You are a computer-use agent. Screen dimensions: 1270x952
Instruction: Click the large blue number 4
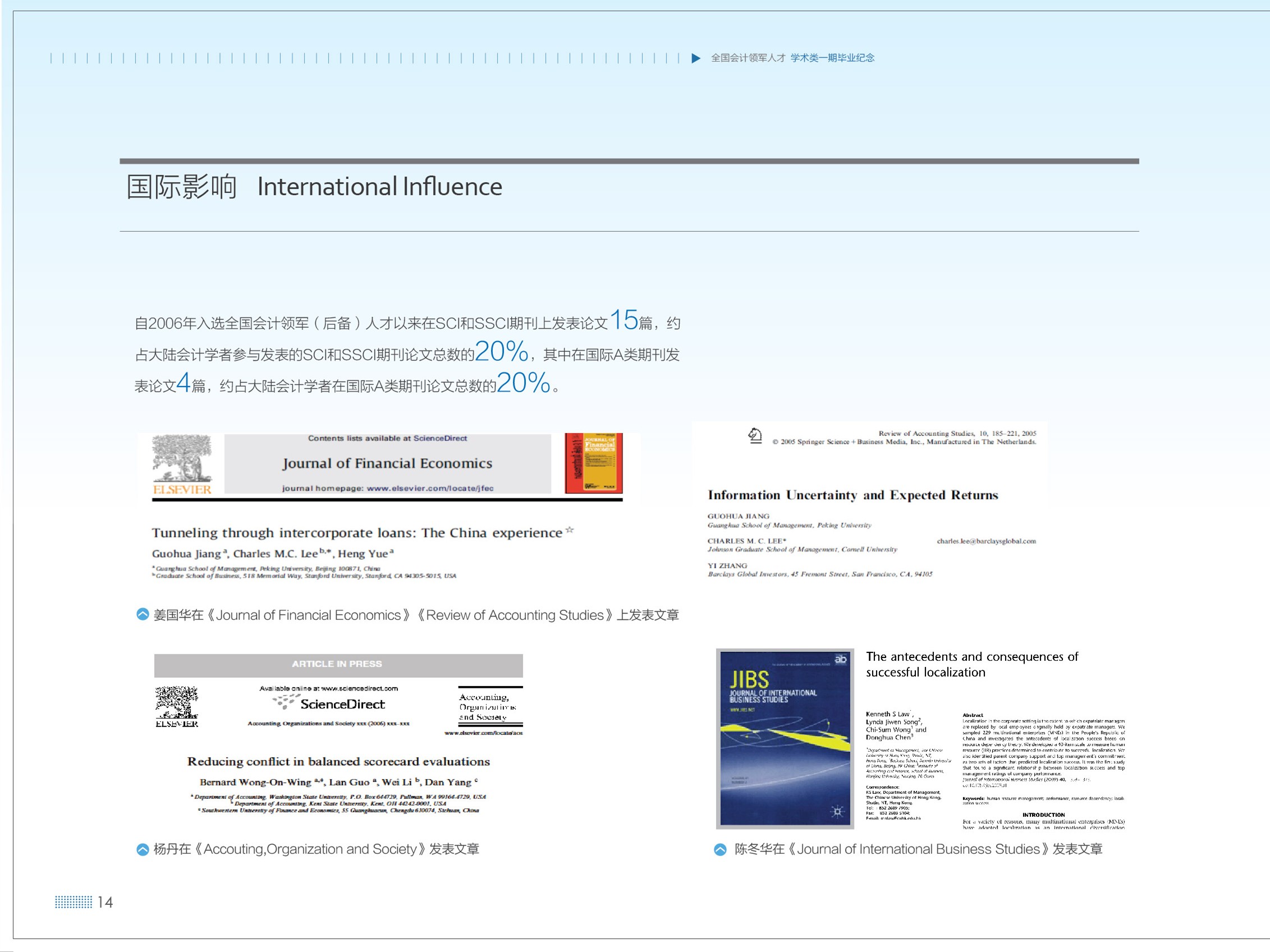(x=183, y=382)
